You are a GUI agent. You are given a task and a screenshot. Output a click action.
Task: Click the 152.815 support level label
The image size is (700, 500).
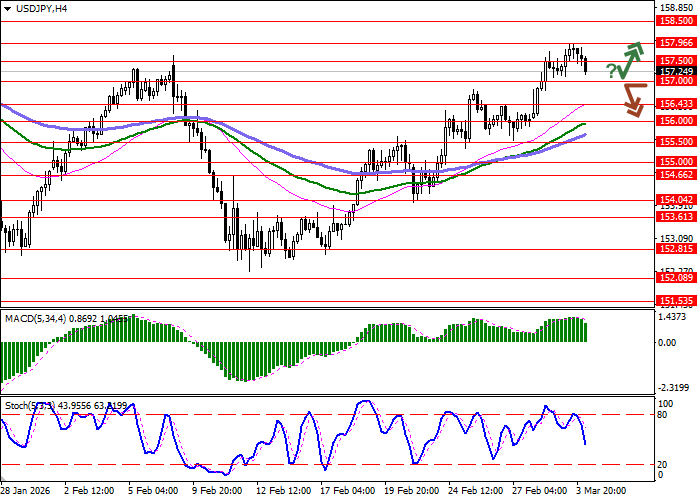676,249
